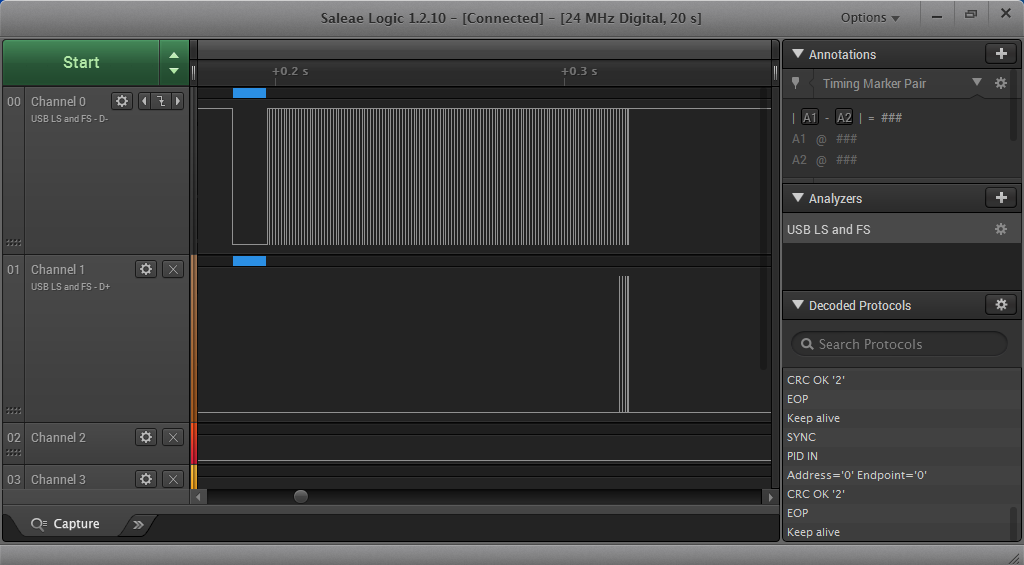Screen dimensions: 1024x565
Task: Place timing marker A2
Action: point(844,118)
